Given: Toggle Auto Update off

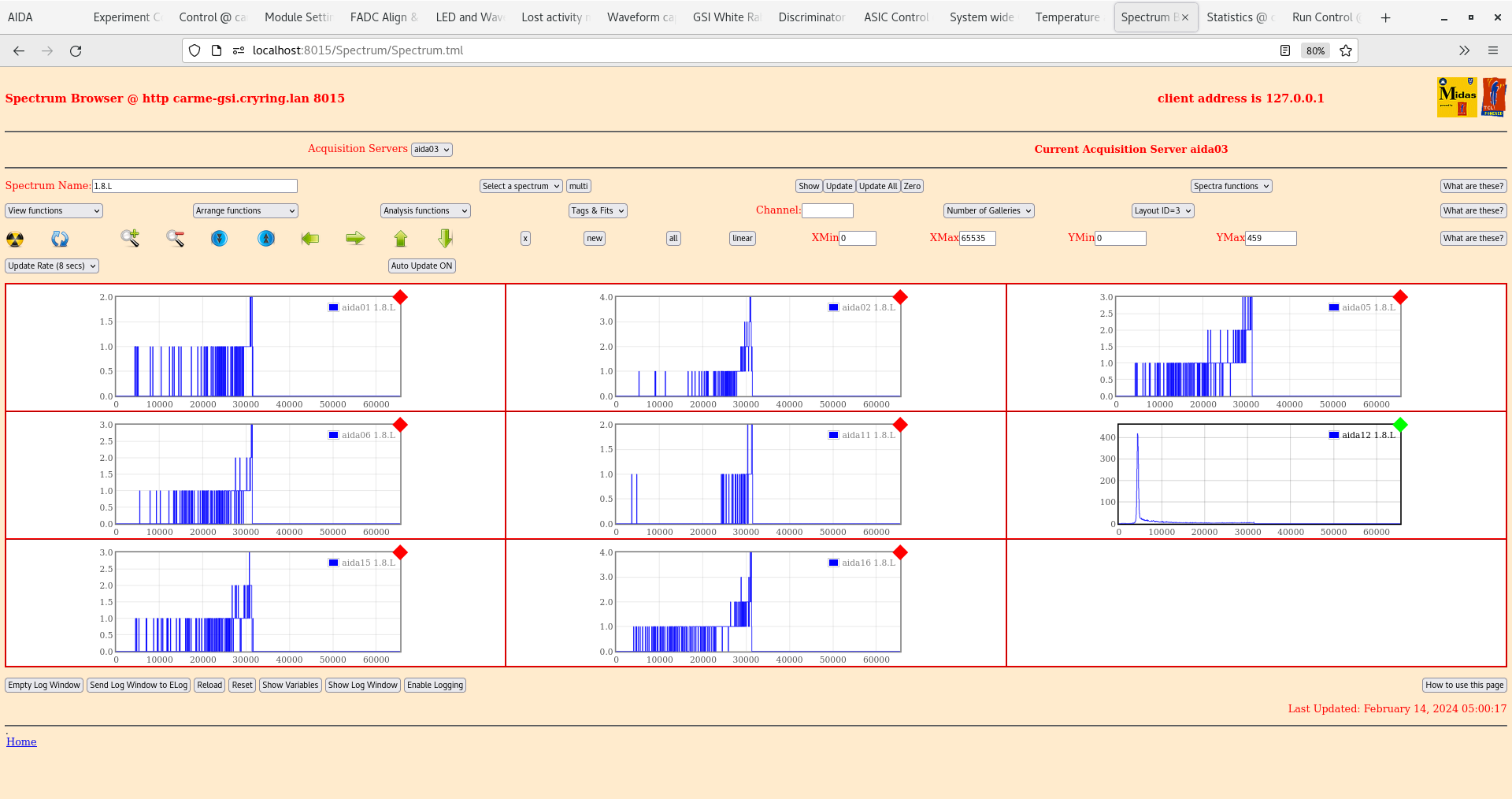Looking at the screenshot, I should [421, 266].
